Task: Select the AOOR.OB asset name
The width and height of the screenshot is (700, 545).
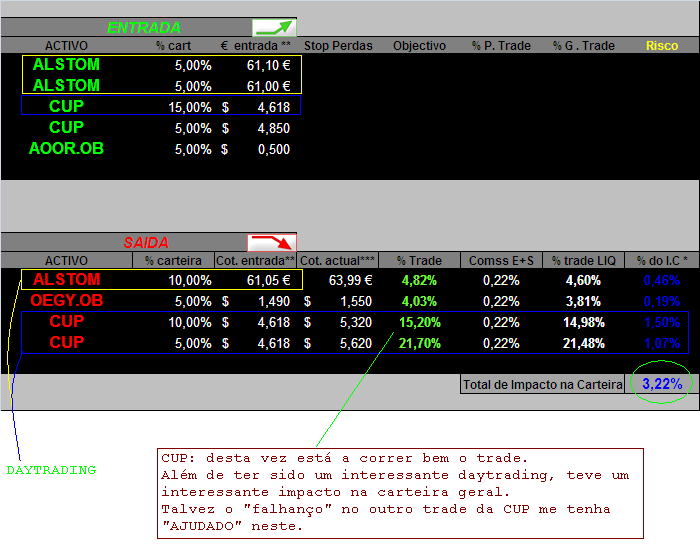Action: (66, 149)
